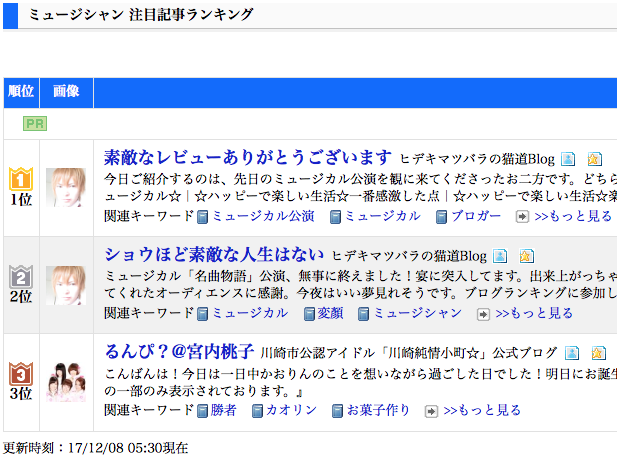Click book icon before お菓子作り keyword
Image resolution: width=617 pixels, height=464 pixels.
click(337, 411)
